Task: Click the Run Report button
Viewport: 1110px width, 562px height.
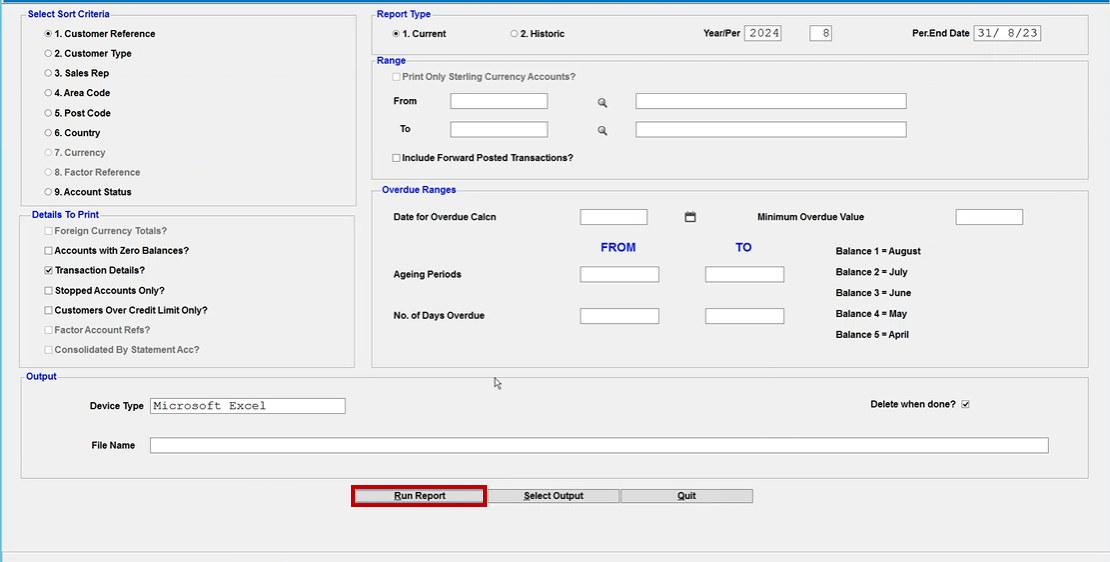Action: coord(419,496)
